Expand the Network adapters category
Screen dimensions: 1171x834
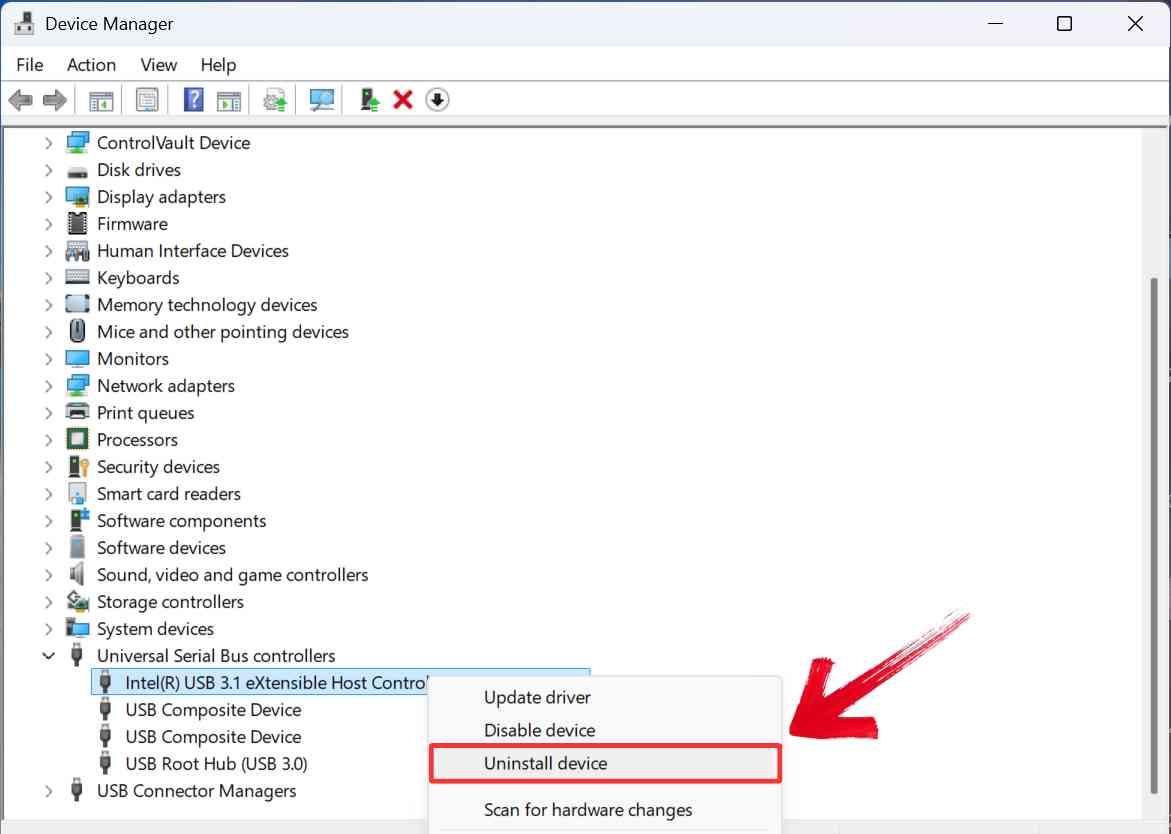pos(49,385)
